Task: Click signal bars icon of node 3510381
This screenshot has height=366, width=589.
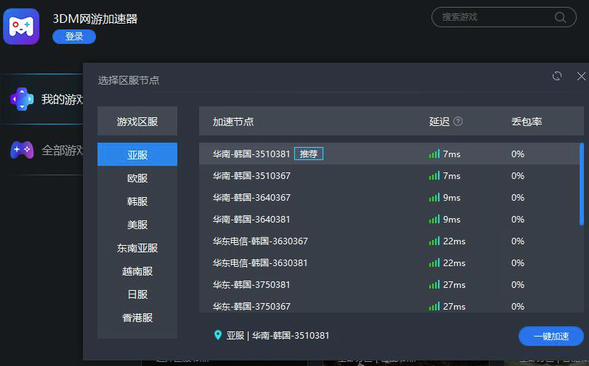Action: pos(434,154)
